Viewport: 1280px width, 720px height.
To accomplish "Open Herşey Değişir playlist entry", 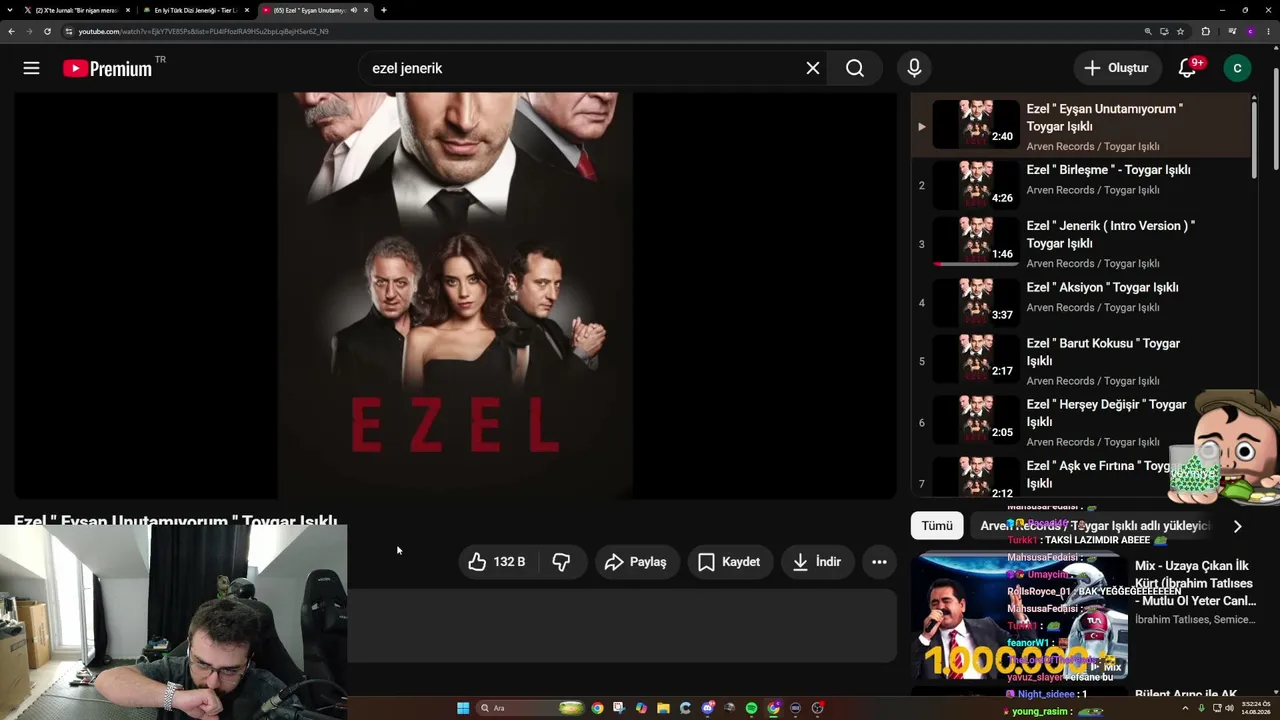I will click(x=1082, y=422).
